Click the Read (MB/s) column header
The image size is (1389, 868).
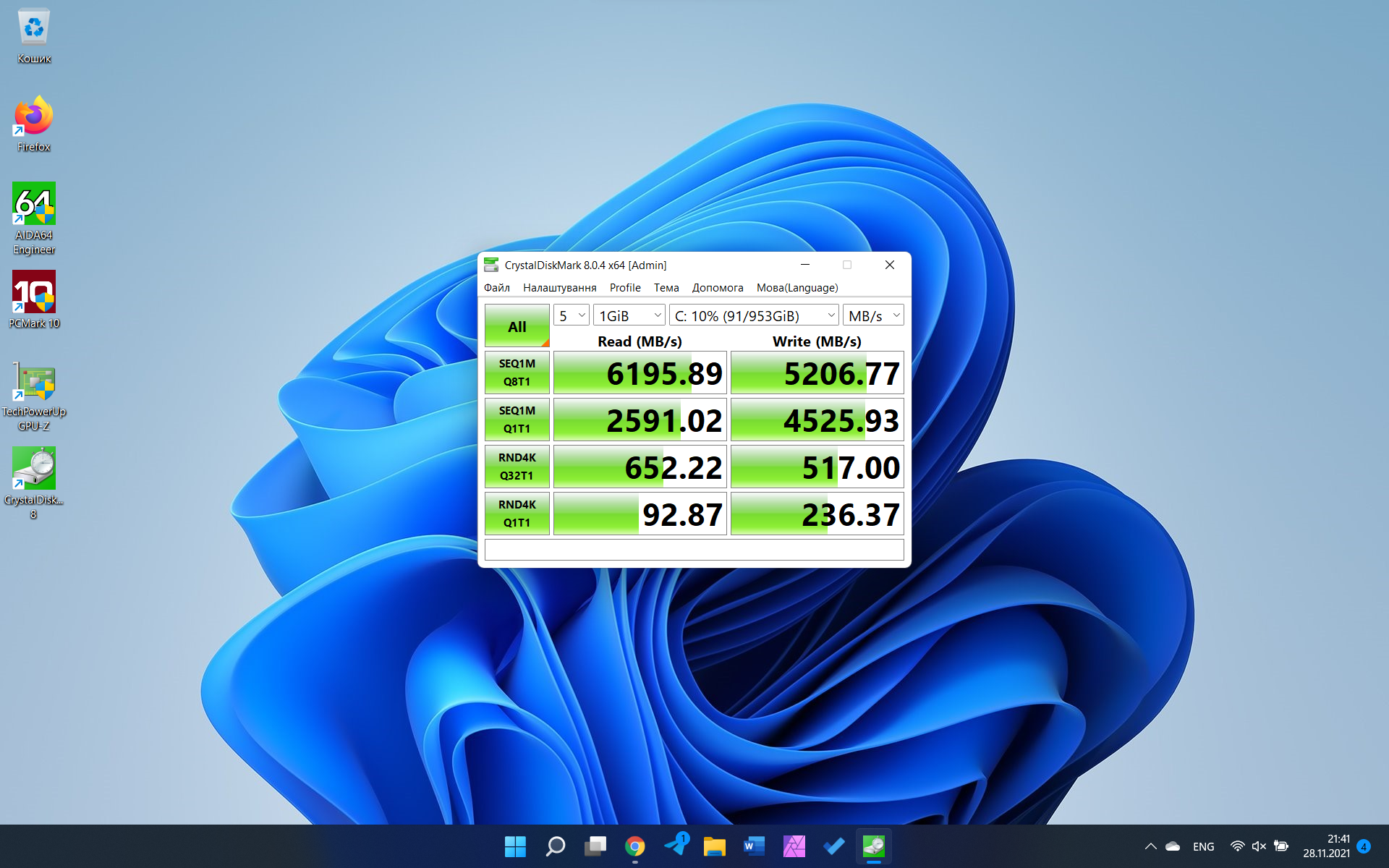tap(640, 341)
